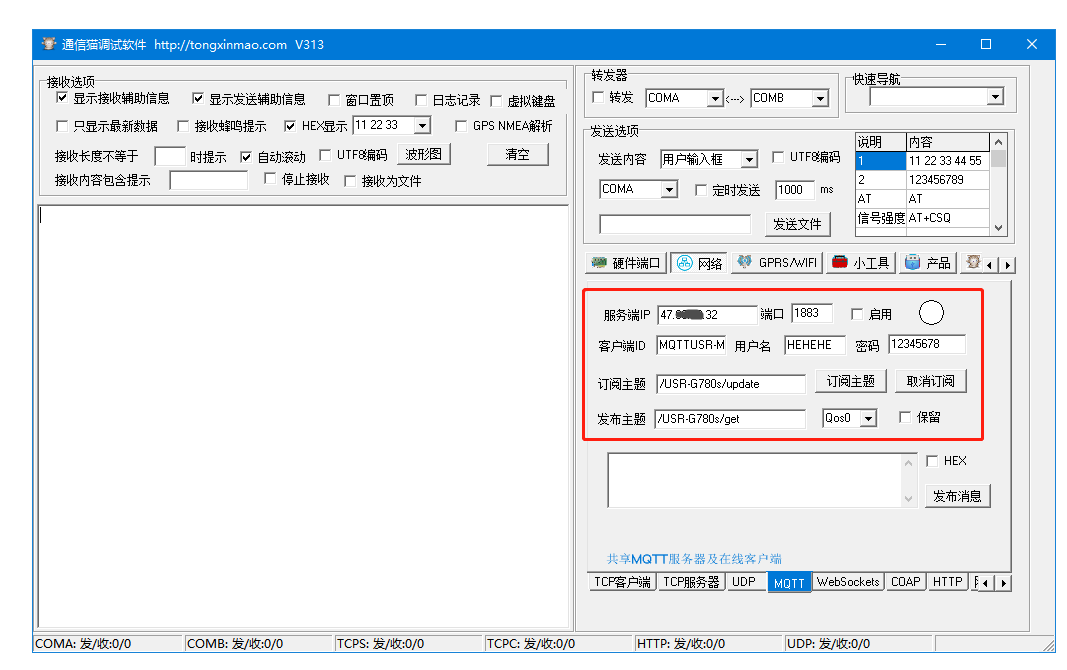Expand the 快速导航 quick navigation dropdown
1067x670 pixels.
[995, 97]
